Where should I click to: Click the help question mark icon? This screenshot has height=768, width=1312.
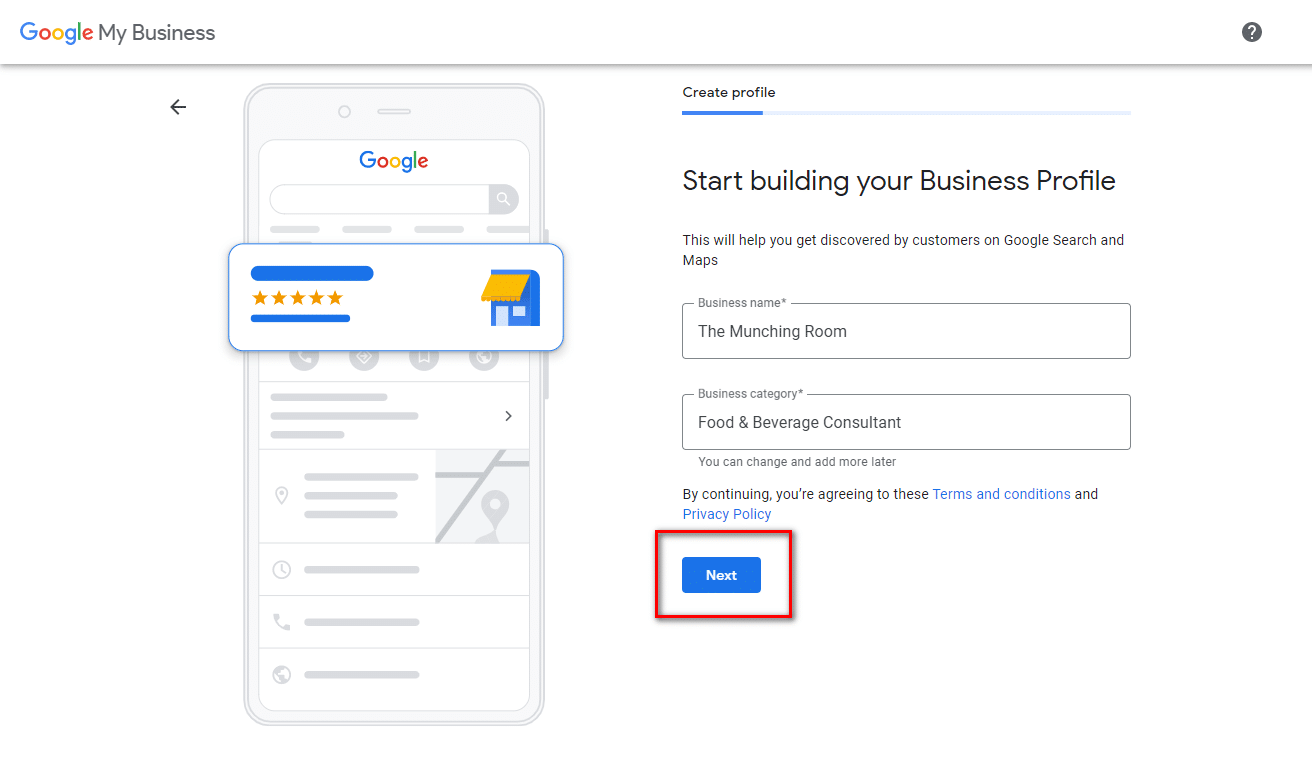coord(1251,32)
